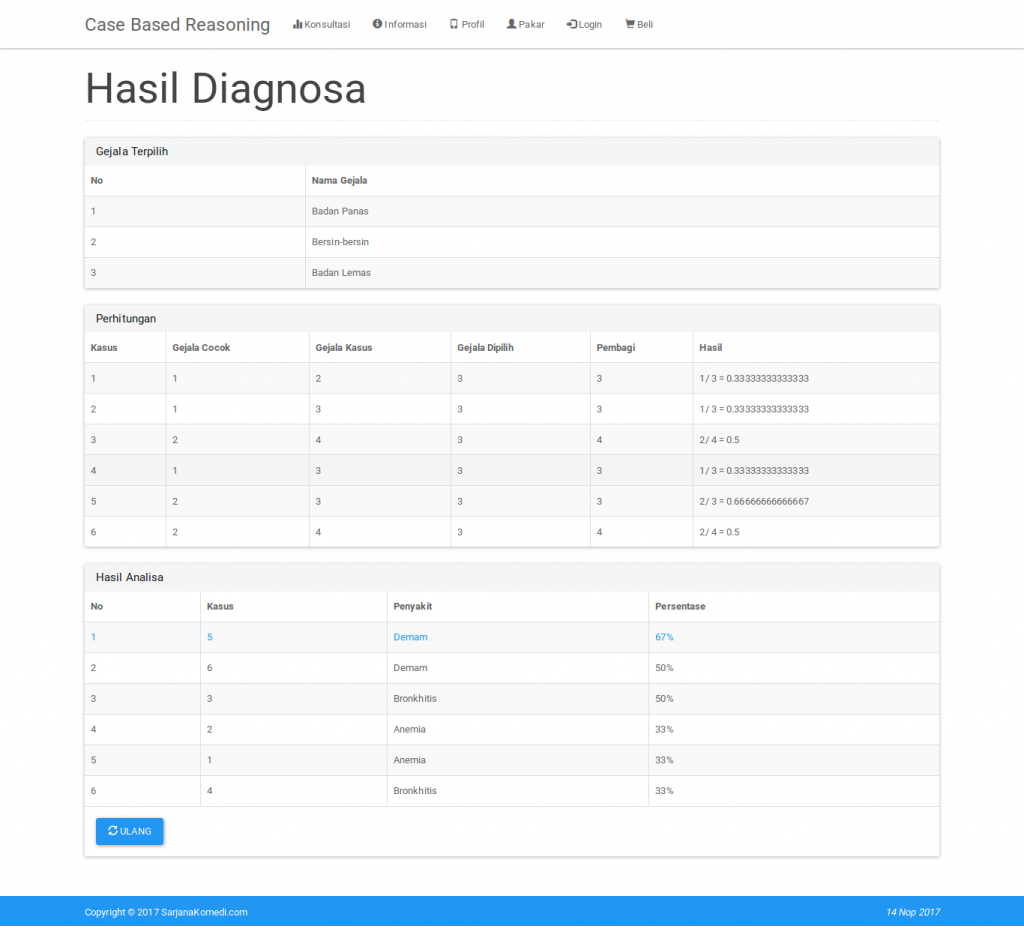Click the Perhitungan panel header
1024x929 pixels.
[511, 319]
